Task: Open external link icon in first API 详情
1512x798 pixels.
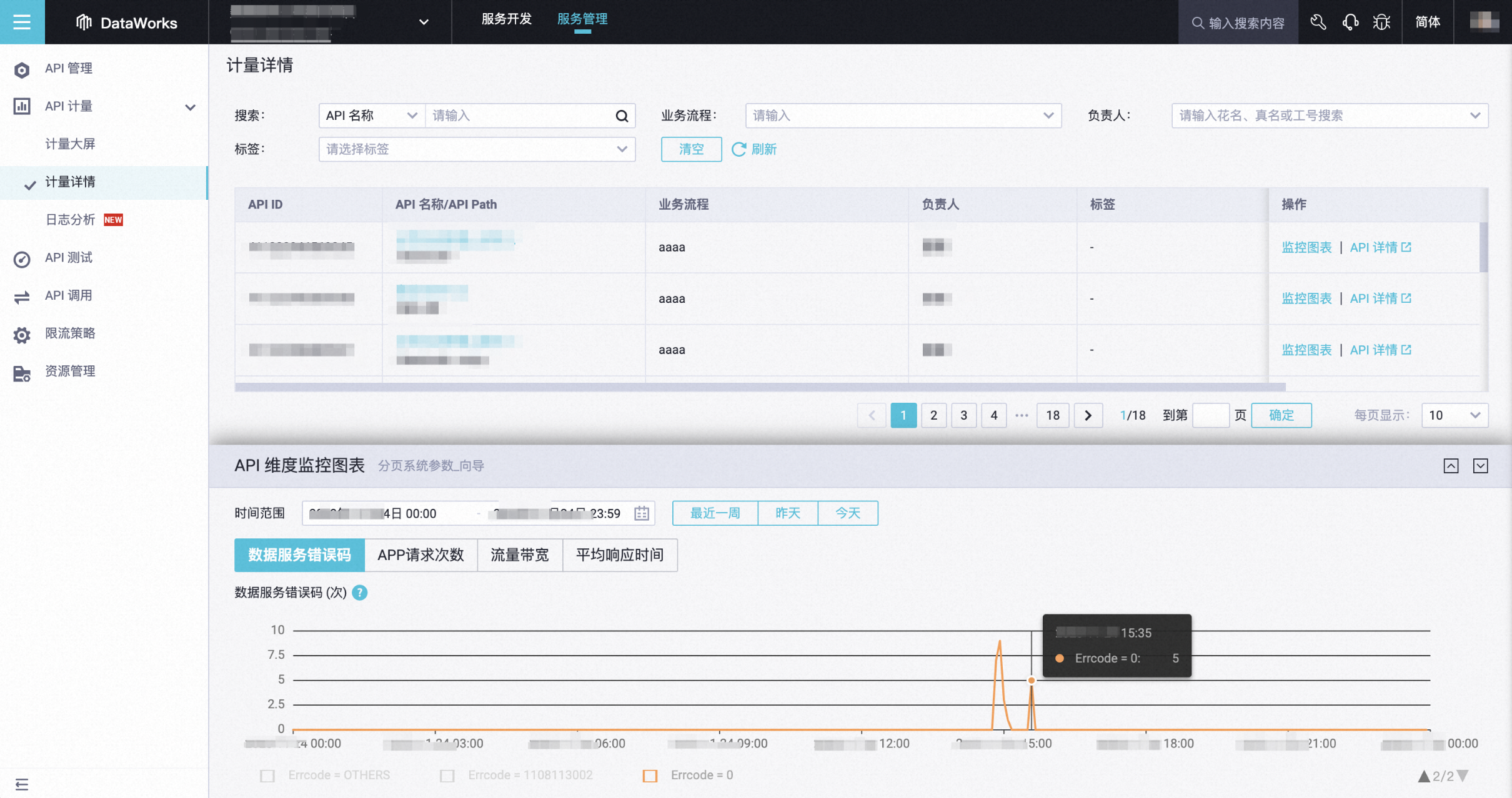Action: tap(1406, 247)
